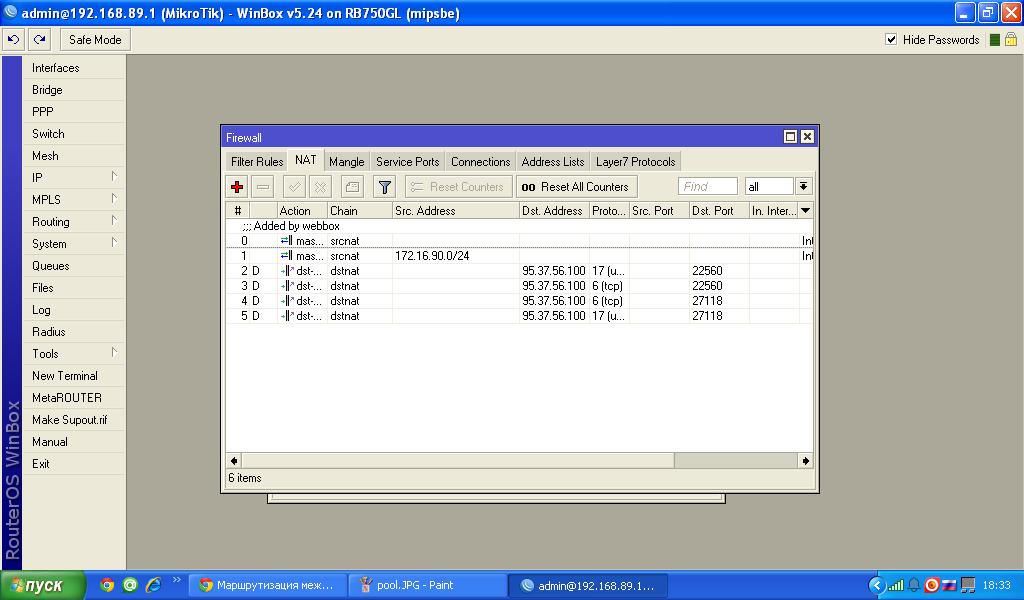The image size is (1024, 600).
Task: Open the column selector arrow in header
Action: pyautogui.click(x=806, y=211)
